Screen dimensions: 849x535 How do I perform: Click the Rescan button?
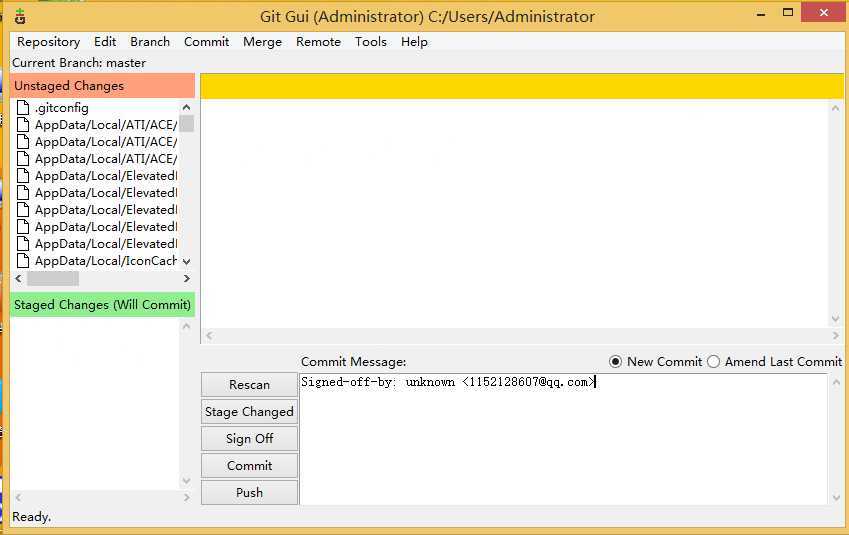pos(249,384)
